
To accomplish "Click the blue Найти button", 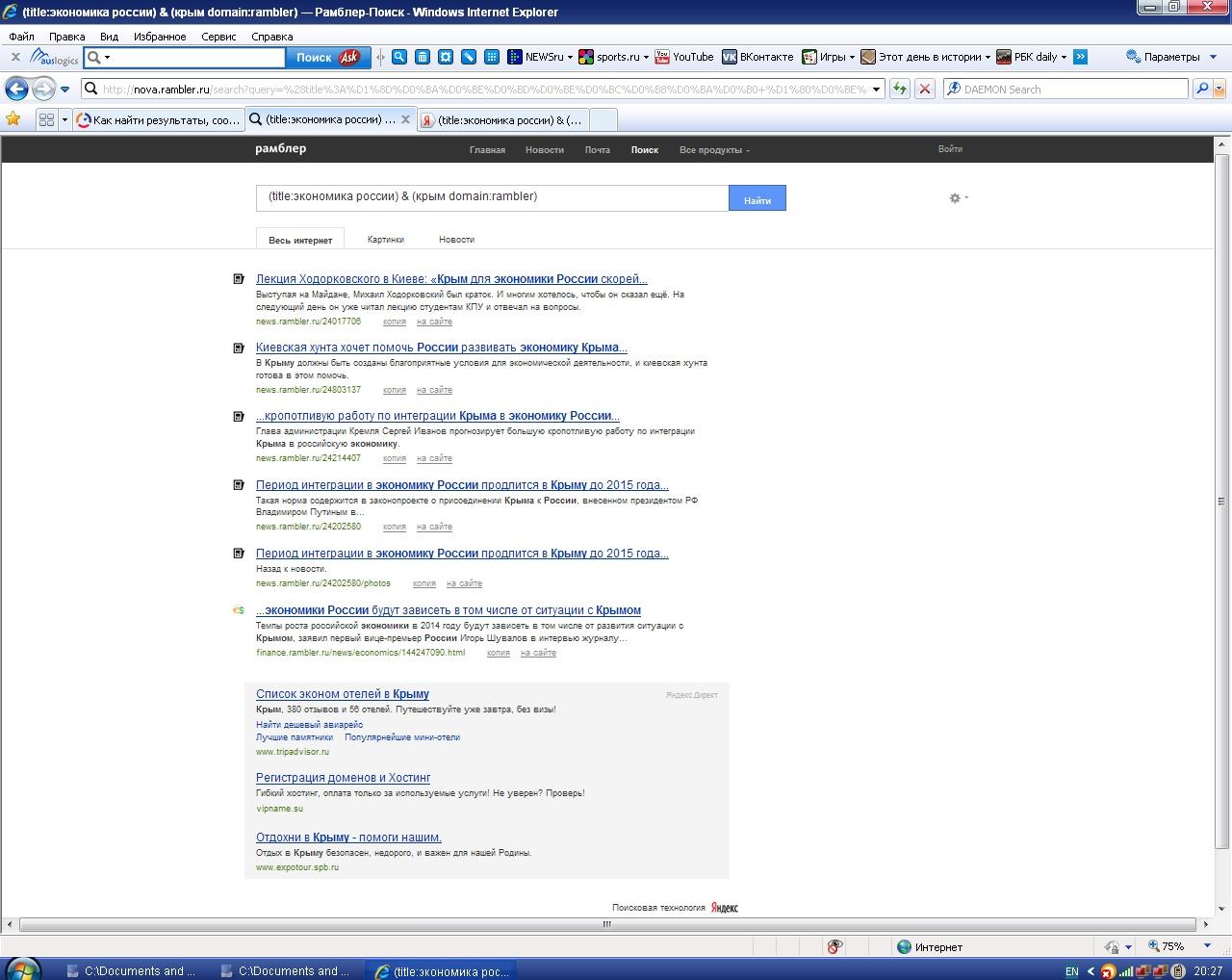I will pyautogui.click(x=757, y=198).
